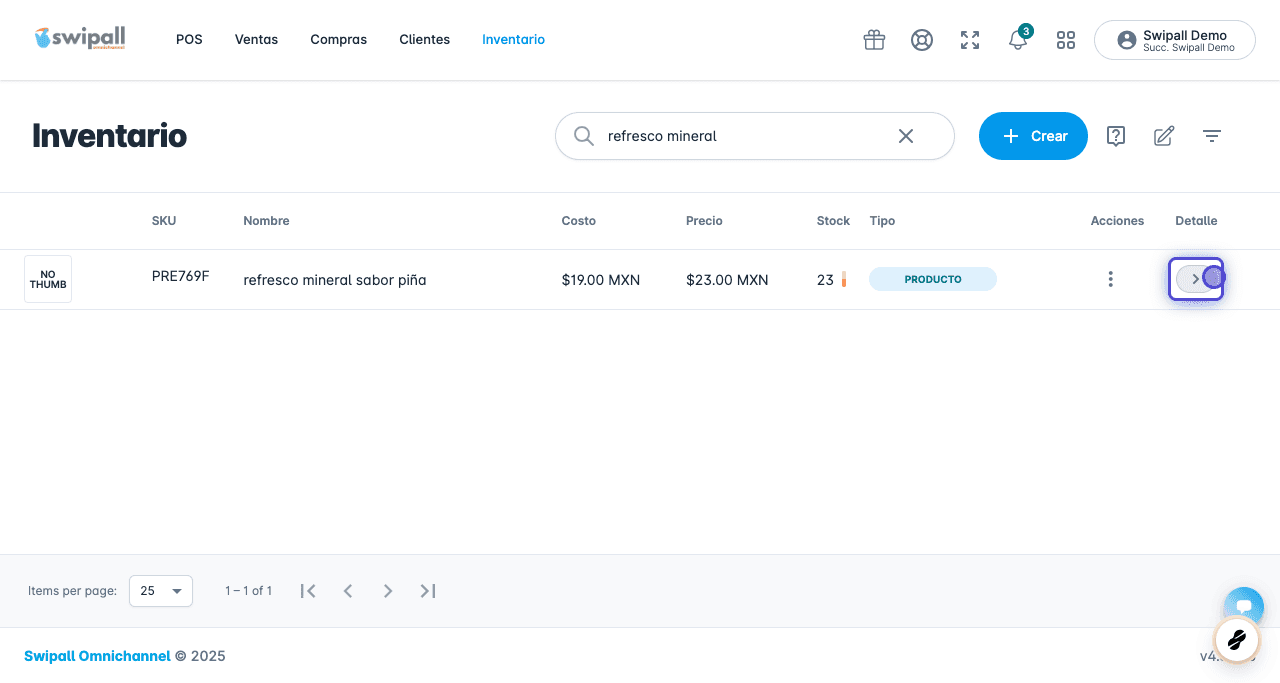Screen dimensions: 1280x683
Task: Click the cost $19.00 MXN
Action: (601, 280)
